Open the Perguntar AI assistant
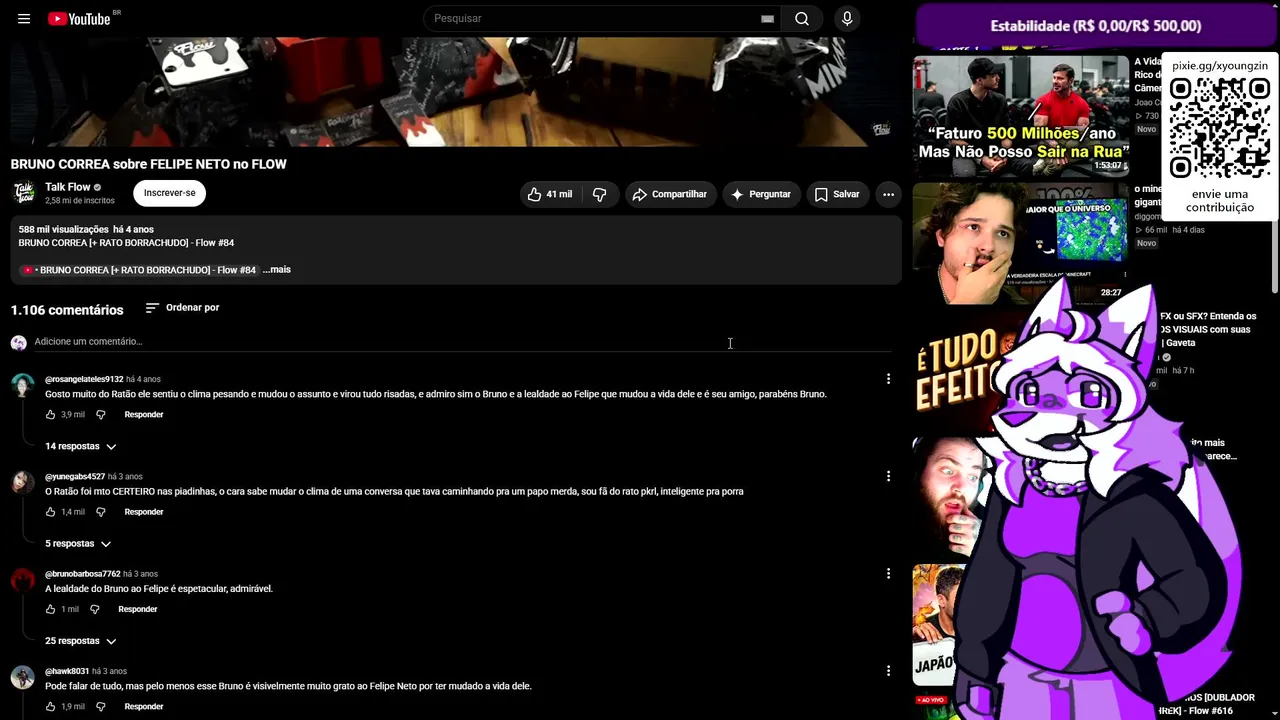1280x720 pixels. point(761,194)
